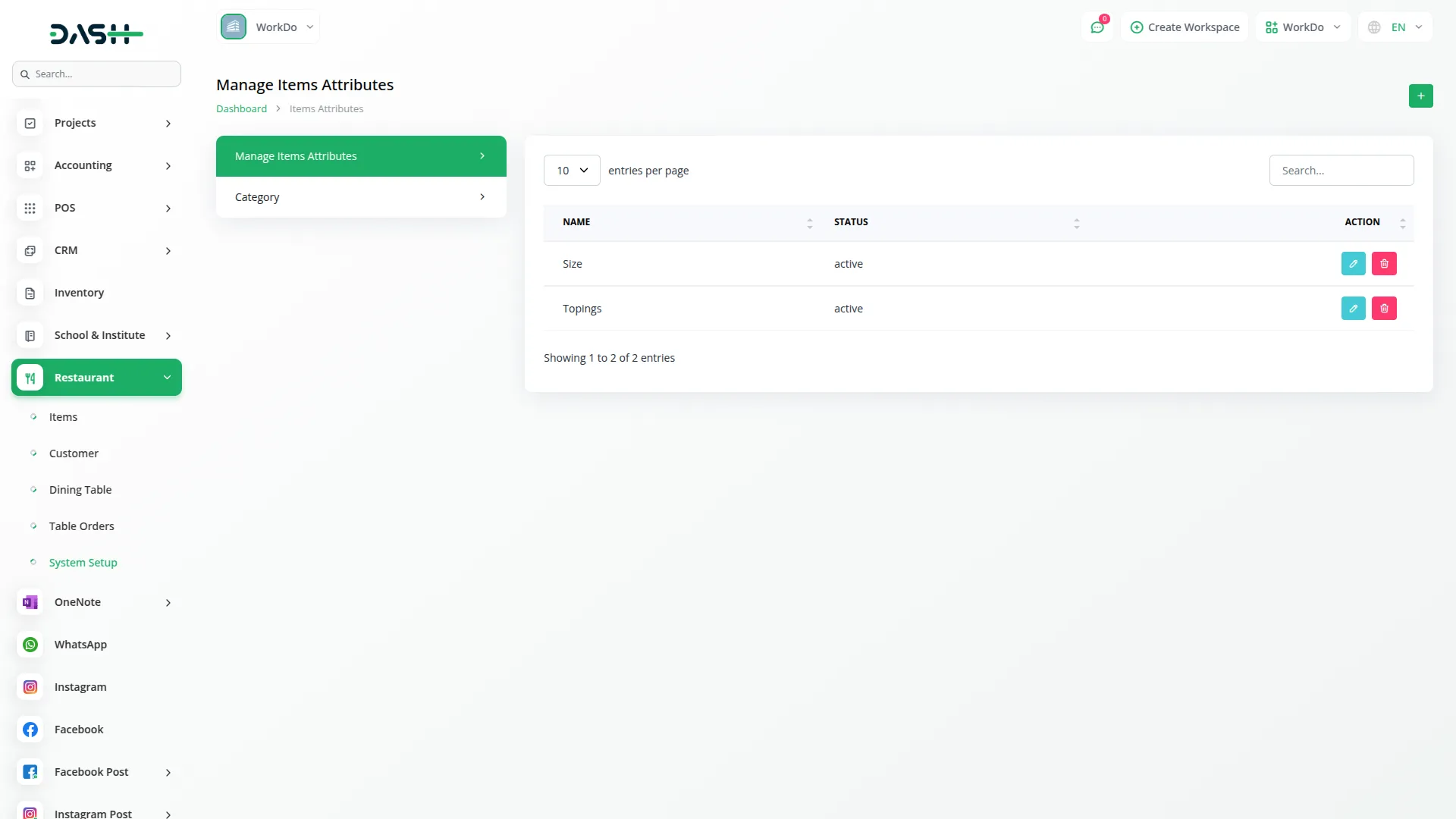This screenshot has width=1456, height=819.
Task: Click the WhatsApp icon
Action: 30,645
